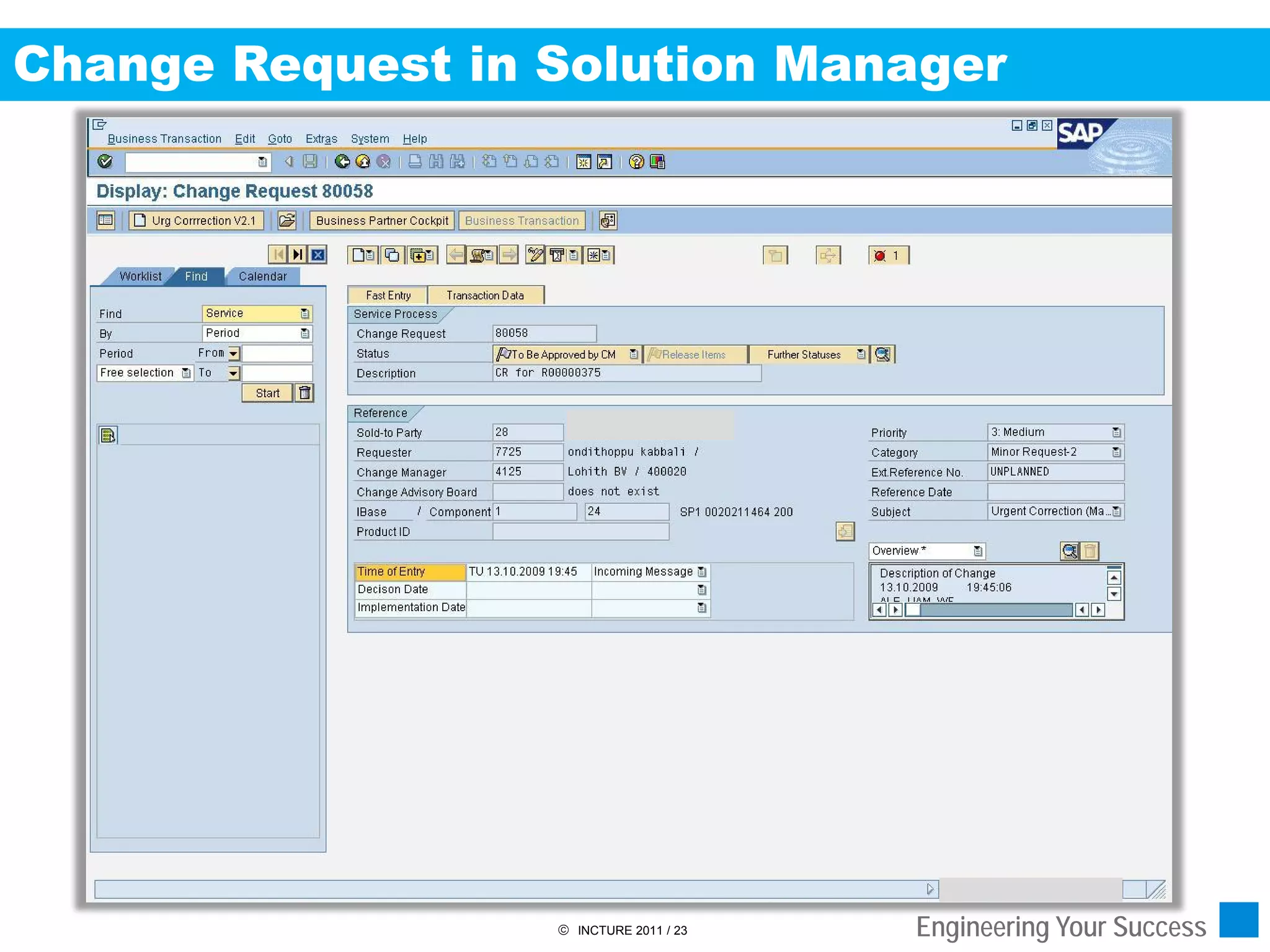Expand the Further Statuses dropdown
The image size is (1270, 952).
tap(861, 355)
